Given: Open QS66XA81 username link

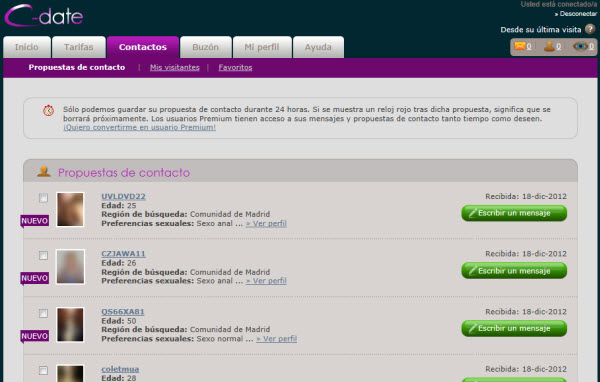Looking at the screenshot, I should point(123,312).
